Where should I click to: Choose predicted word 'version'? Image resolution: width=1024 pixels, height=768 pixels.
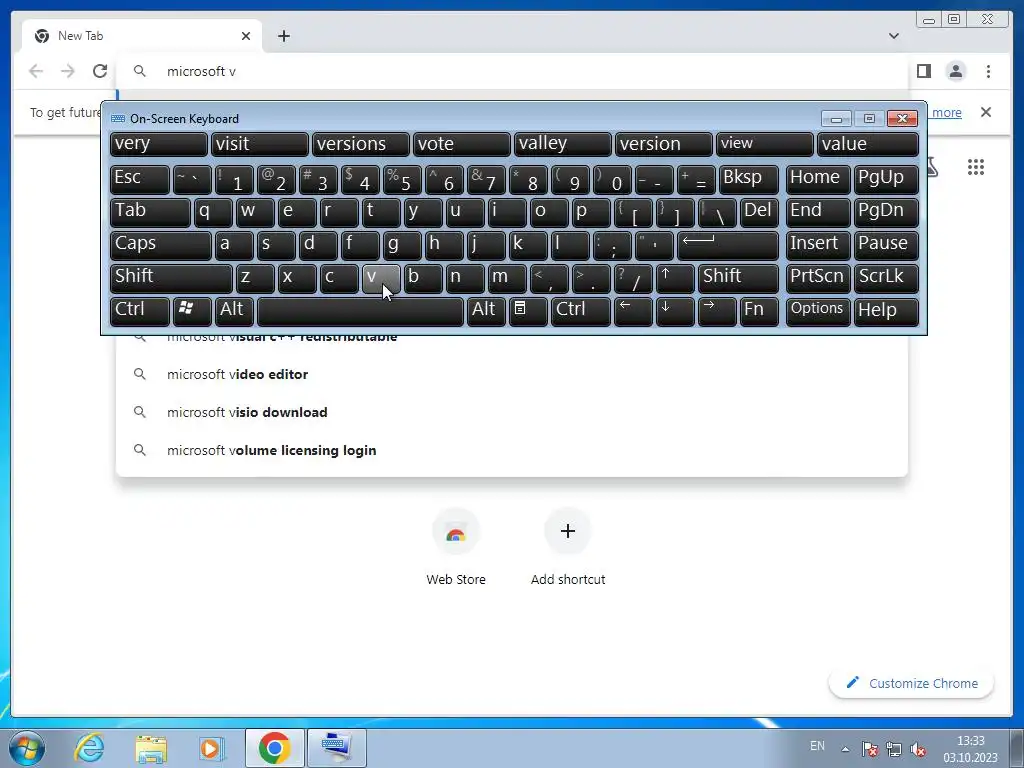pyautogui.click(x=664, y=144)
